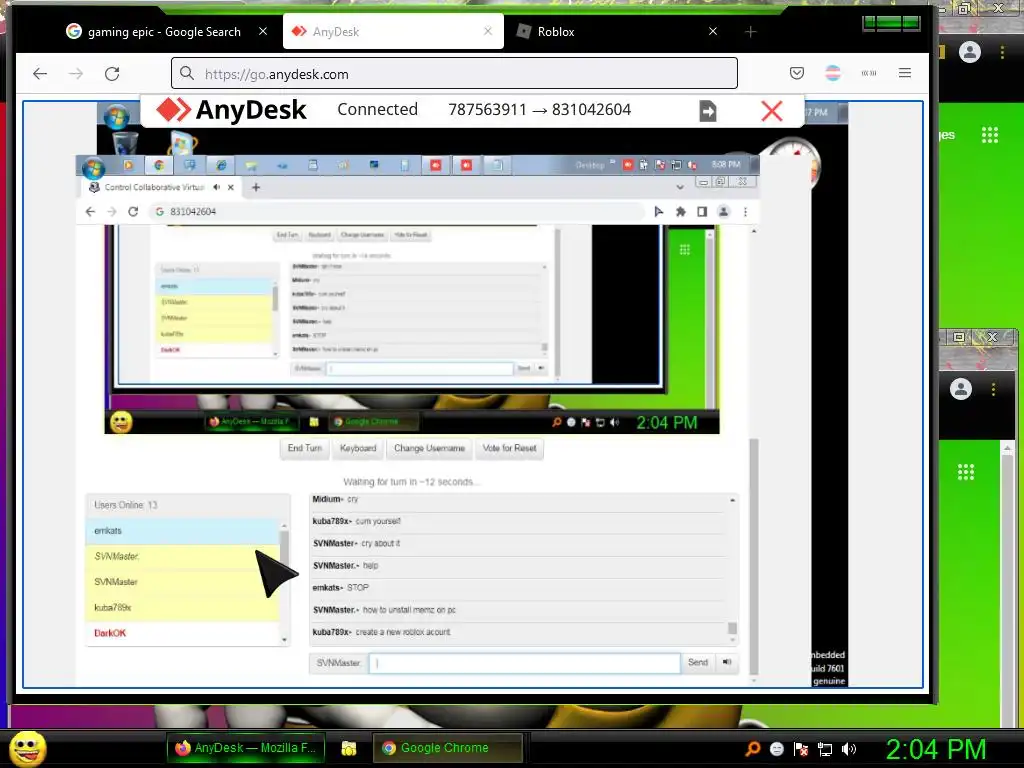Go back in the Firefox browser
The image size is (1024, 768).
click(40, 73)
